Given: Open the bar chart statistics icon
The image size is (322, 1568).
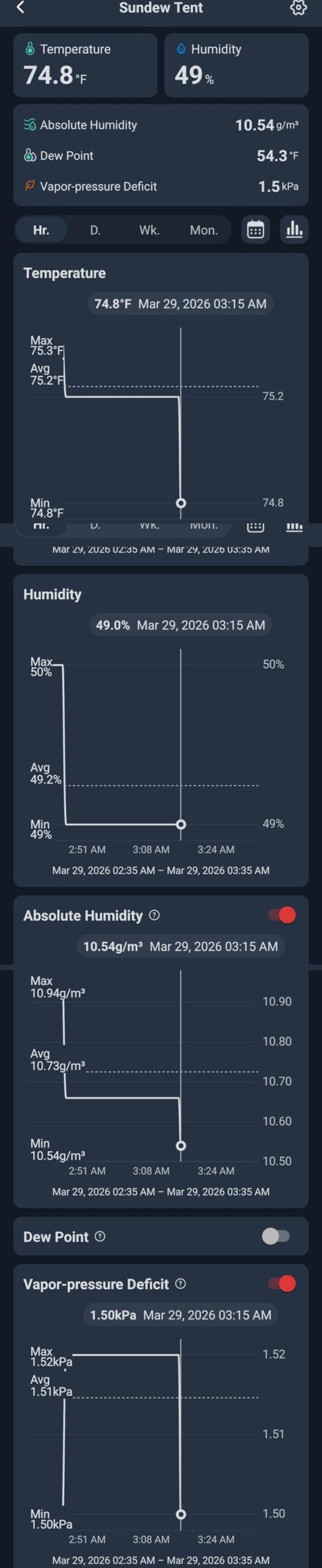Looking at the screenshot, I should tap(294, 230).
